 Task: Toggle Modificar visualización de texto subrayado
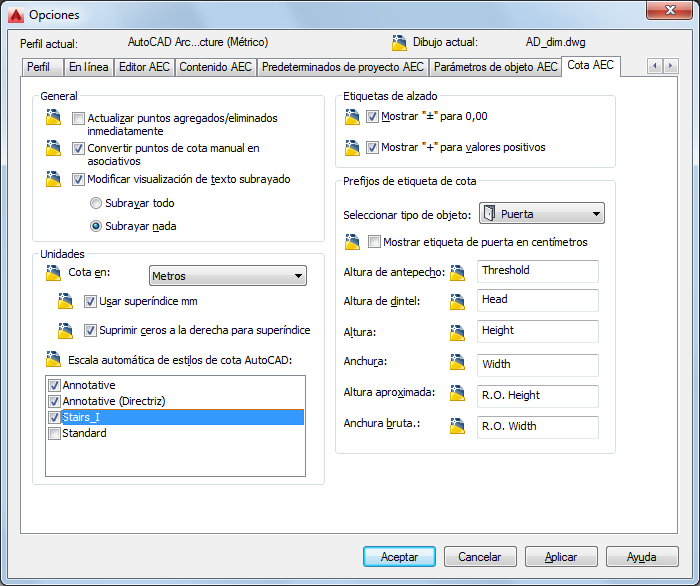tap(78, 179)
